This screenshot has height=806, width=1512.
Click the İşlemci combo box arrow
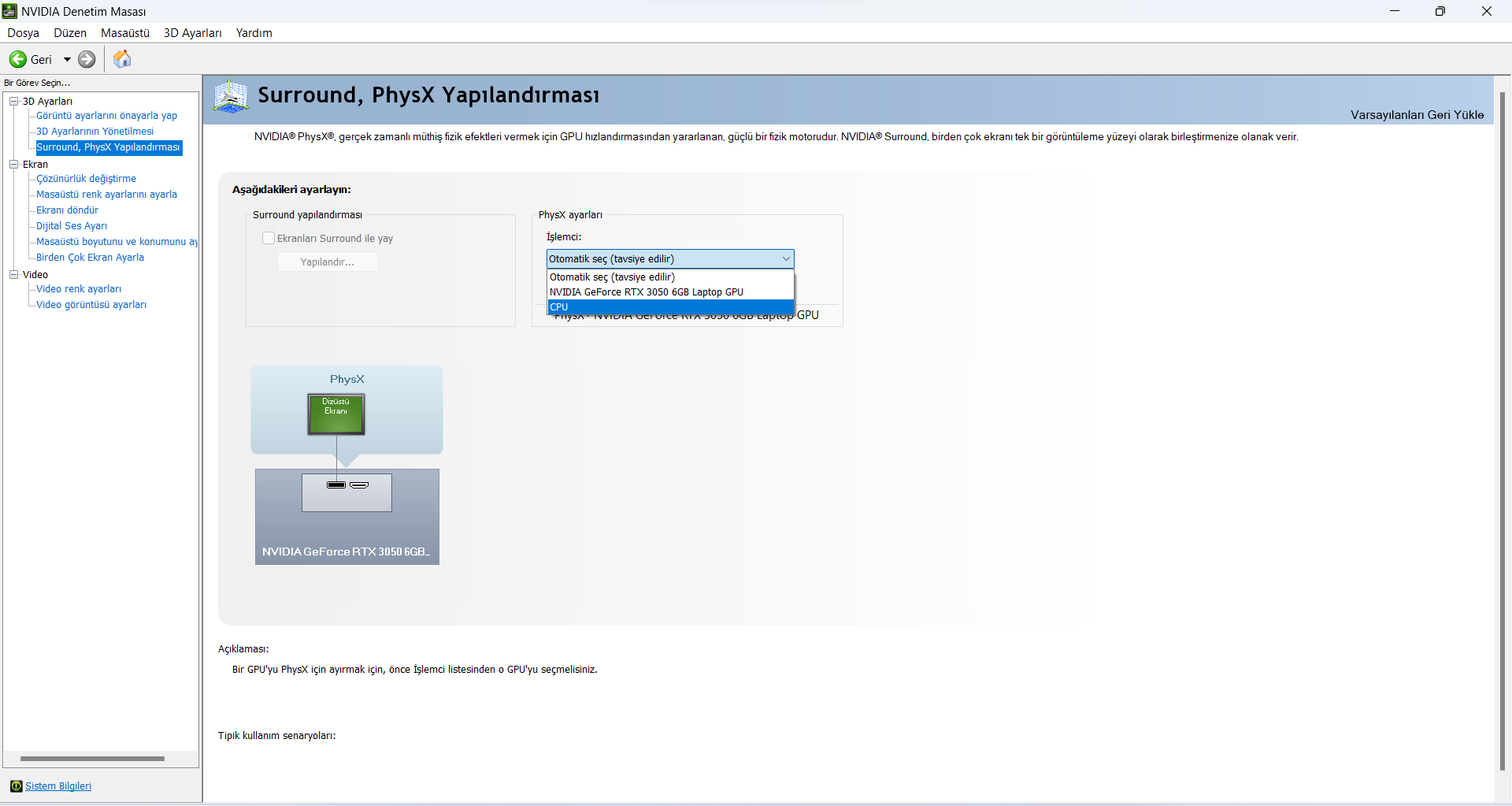coord(786,259)
